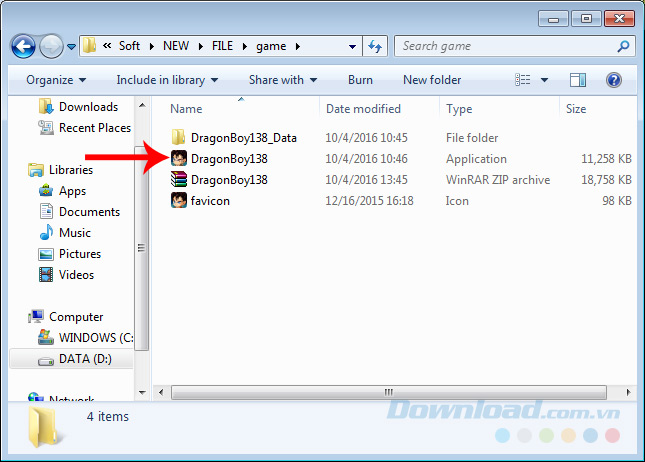This screenshot has height=462, width=645.
Task: Click the search magnifier icon
Action: tap(623, 46)
